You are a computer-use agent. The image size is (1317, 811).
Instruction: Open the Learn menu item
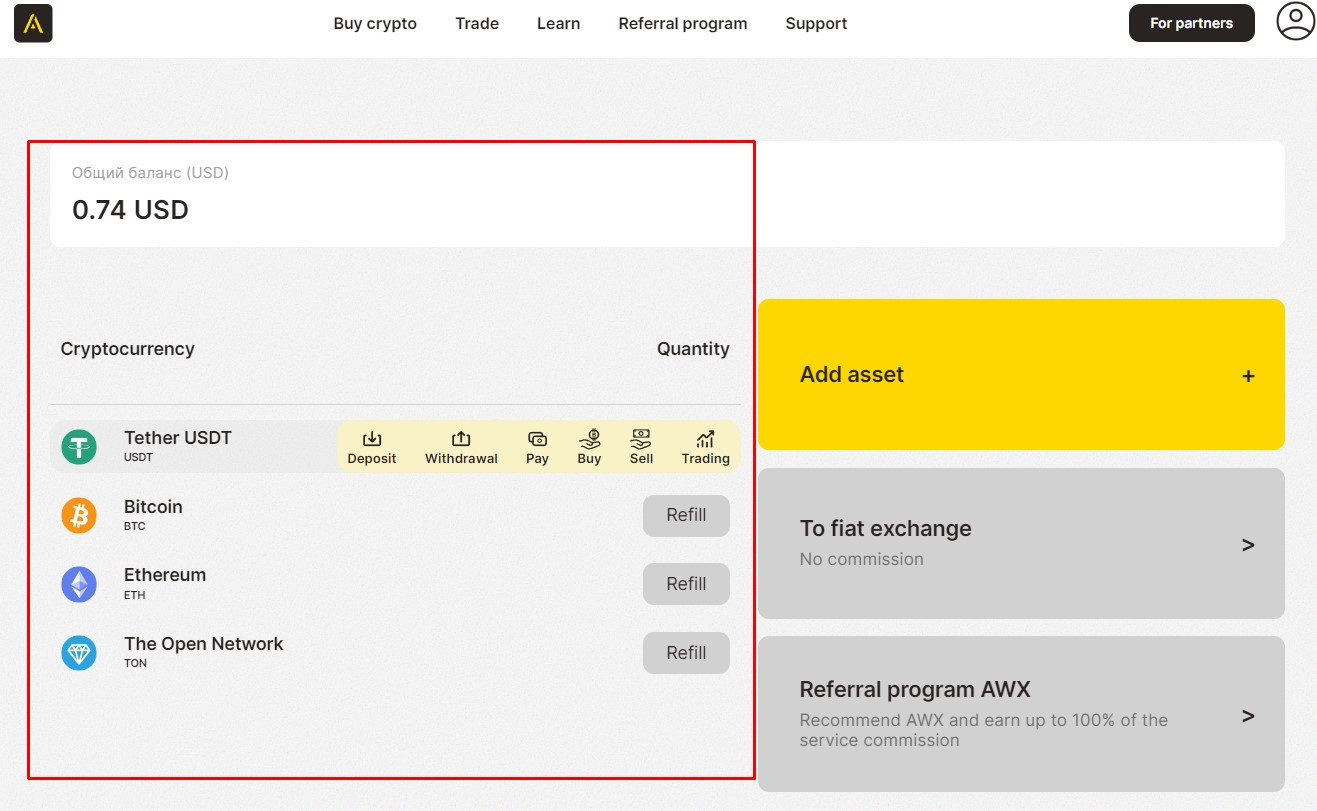(x=558, y=23)
